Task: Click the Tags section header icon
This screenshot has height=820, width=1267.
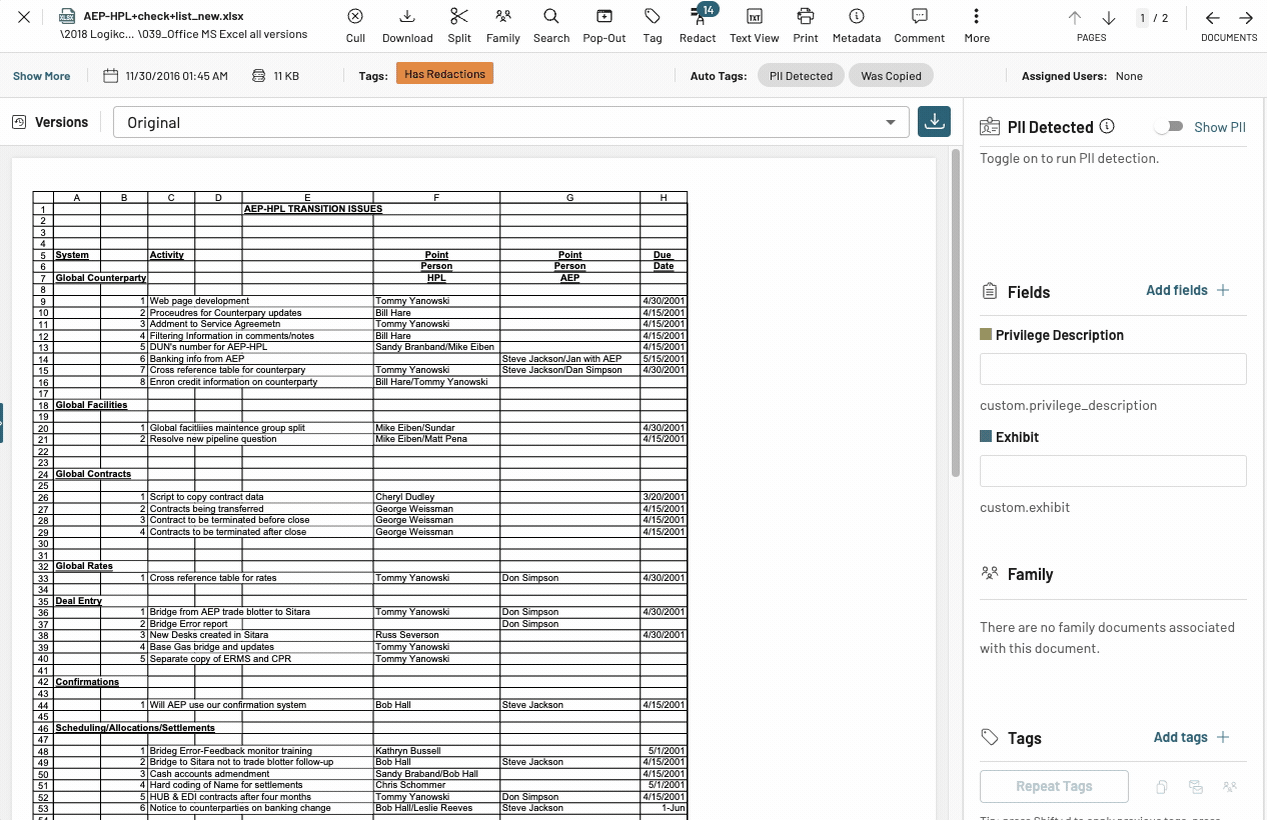Action: pos(989,737)
